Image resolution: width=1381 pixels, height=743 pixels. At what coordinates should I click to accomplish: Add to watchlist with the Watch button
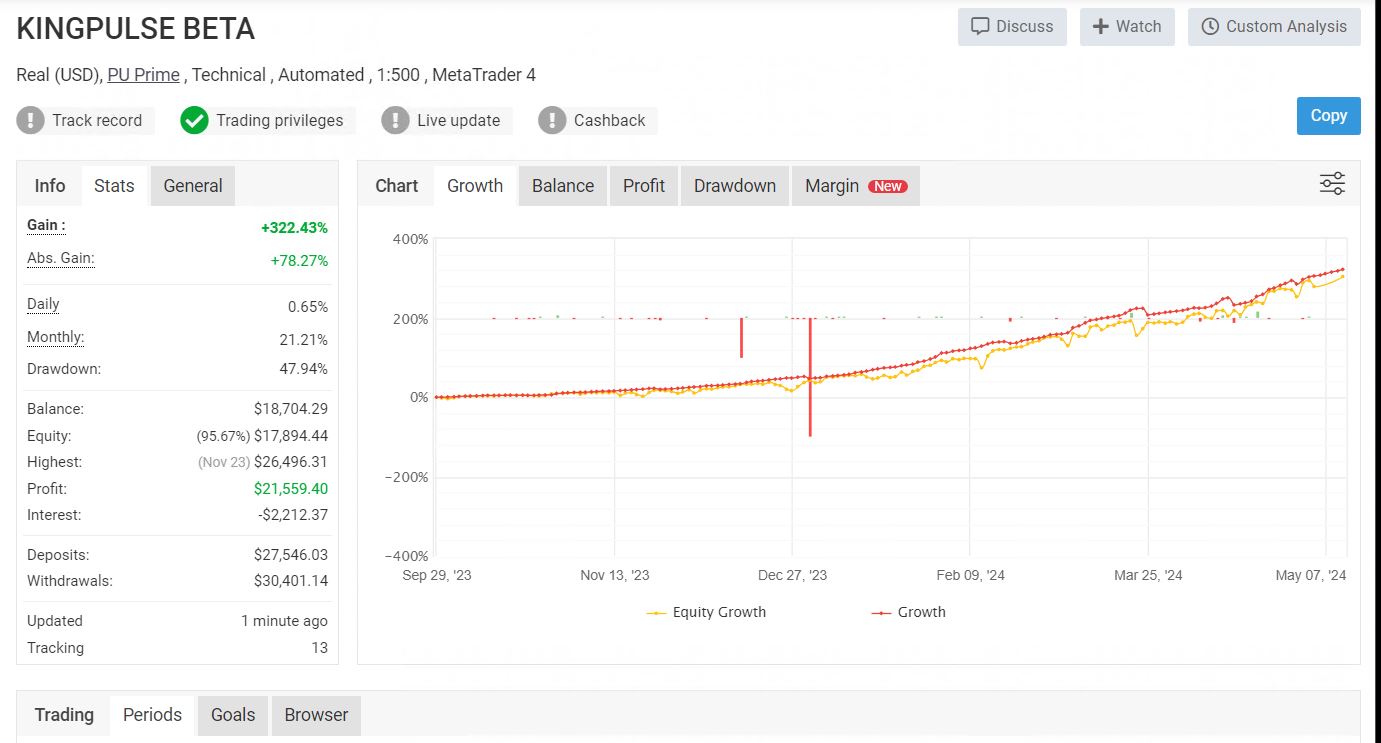pyautogui.click(x=1126, y=27)
